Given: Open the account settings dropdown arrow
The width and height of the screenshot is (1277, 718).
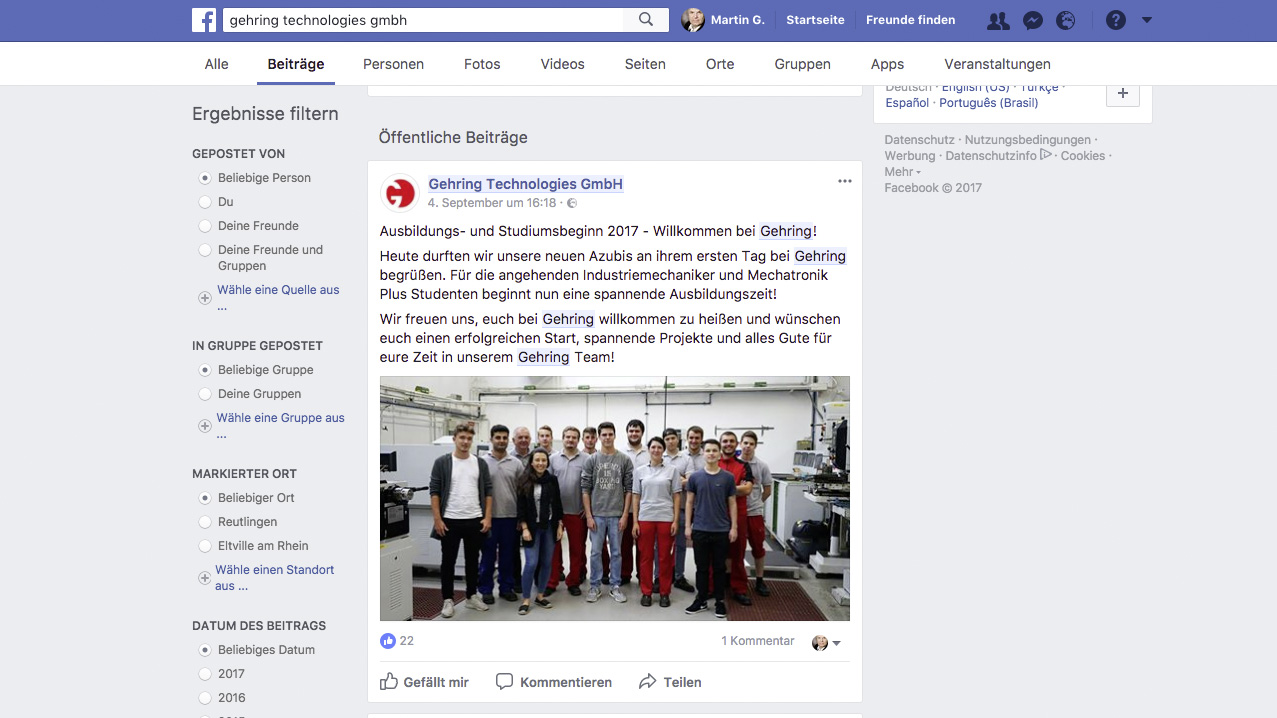Looking at the screenshot, I should 1147,20.
